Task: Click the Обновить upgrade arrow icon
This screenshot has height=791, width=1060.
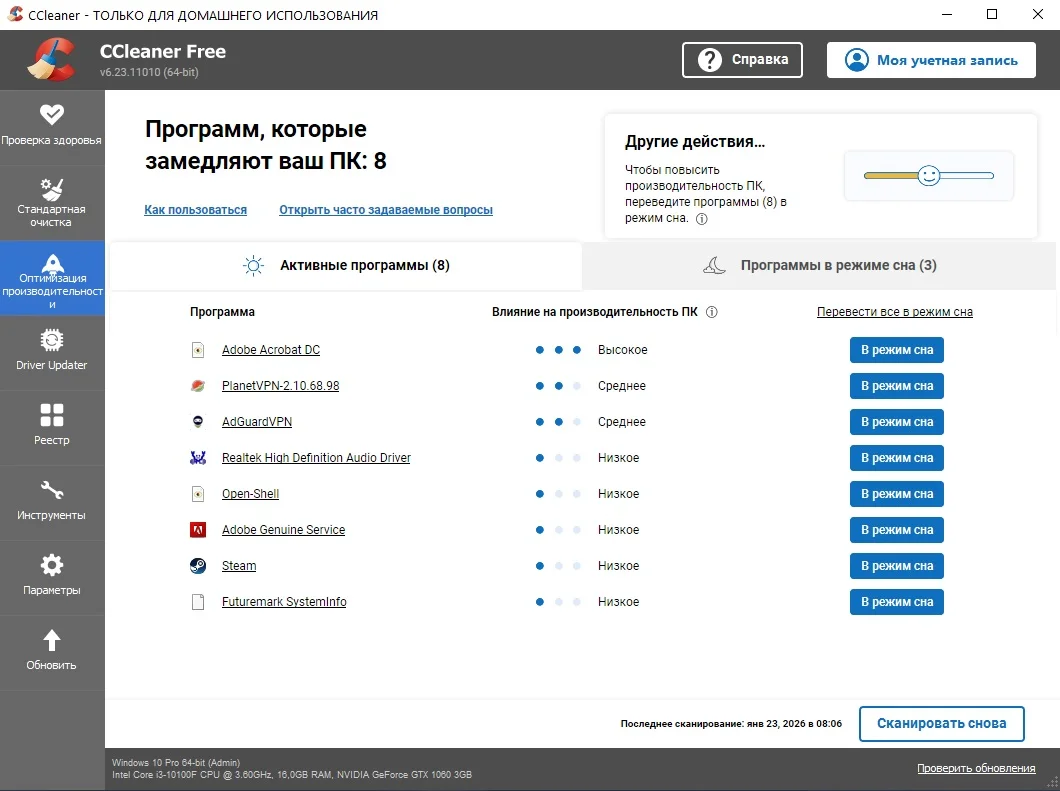Action: pyautogui.click(x=52, y=640)
